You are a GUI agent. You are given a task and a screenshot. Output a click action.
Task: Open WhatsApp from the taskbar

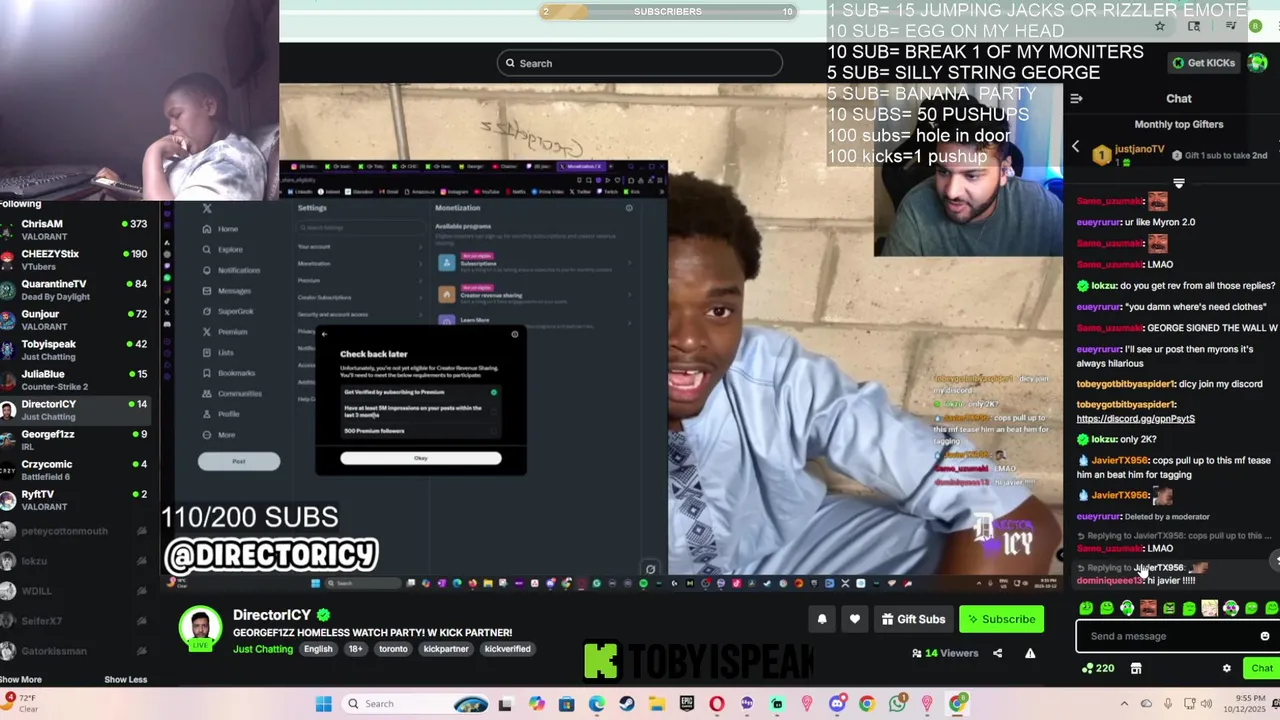click(x=896, y=704)
